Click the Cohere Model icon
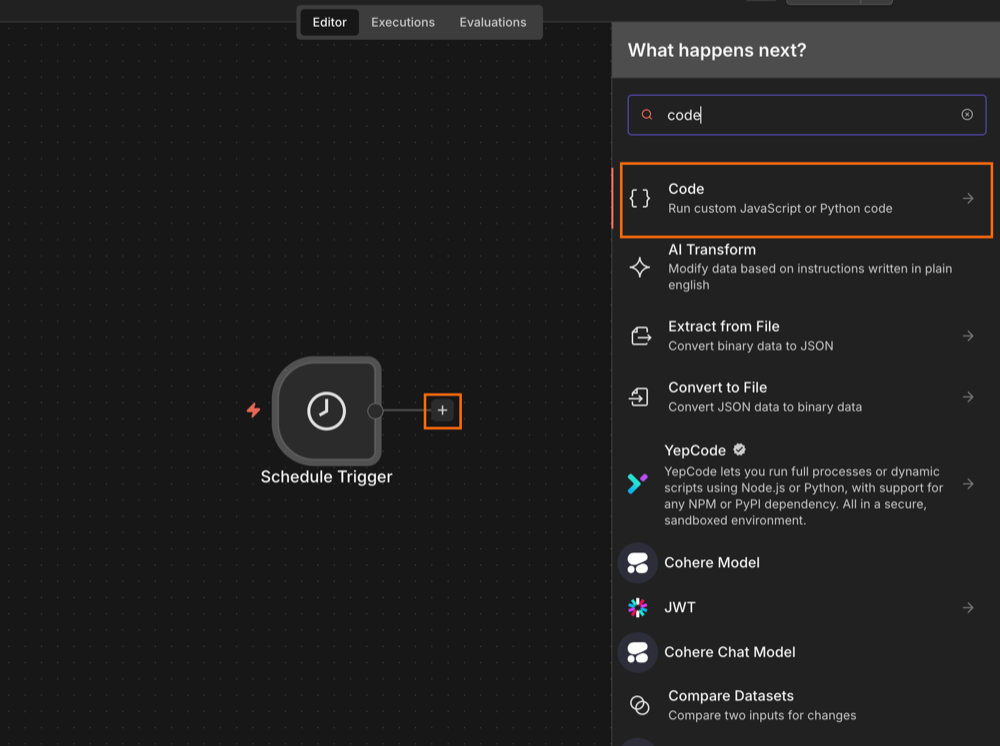Viewport: 1000px width, 746px height. (x=638, y=562)
